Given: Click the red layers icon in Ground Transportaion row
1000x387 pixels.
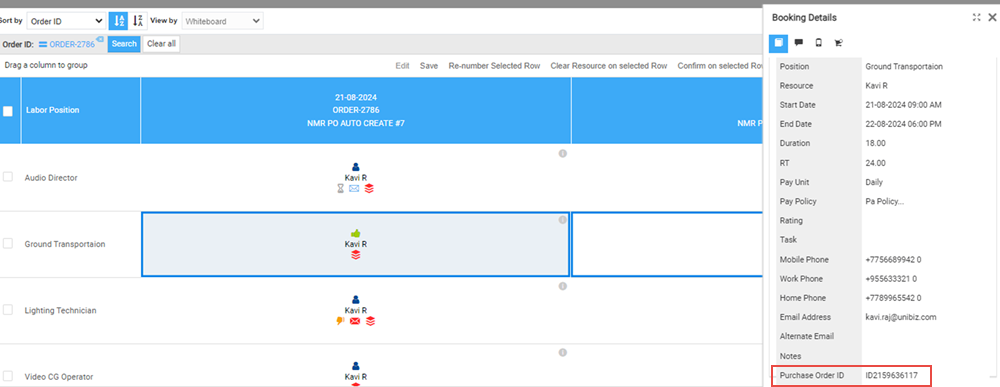Looking at the screenshot, I should (356, 255).
